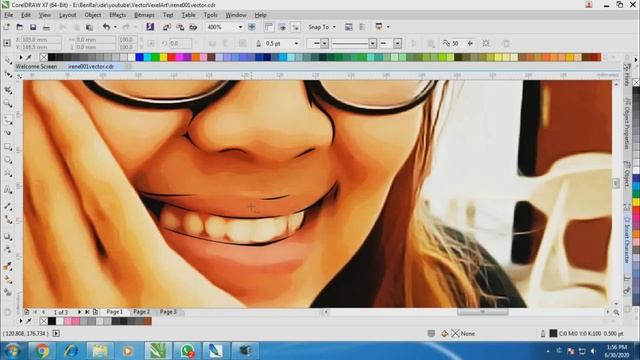Select the Pick tool in the toolbox

click(x=8, y=60)
